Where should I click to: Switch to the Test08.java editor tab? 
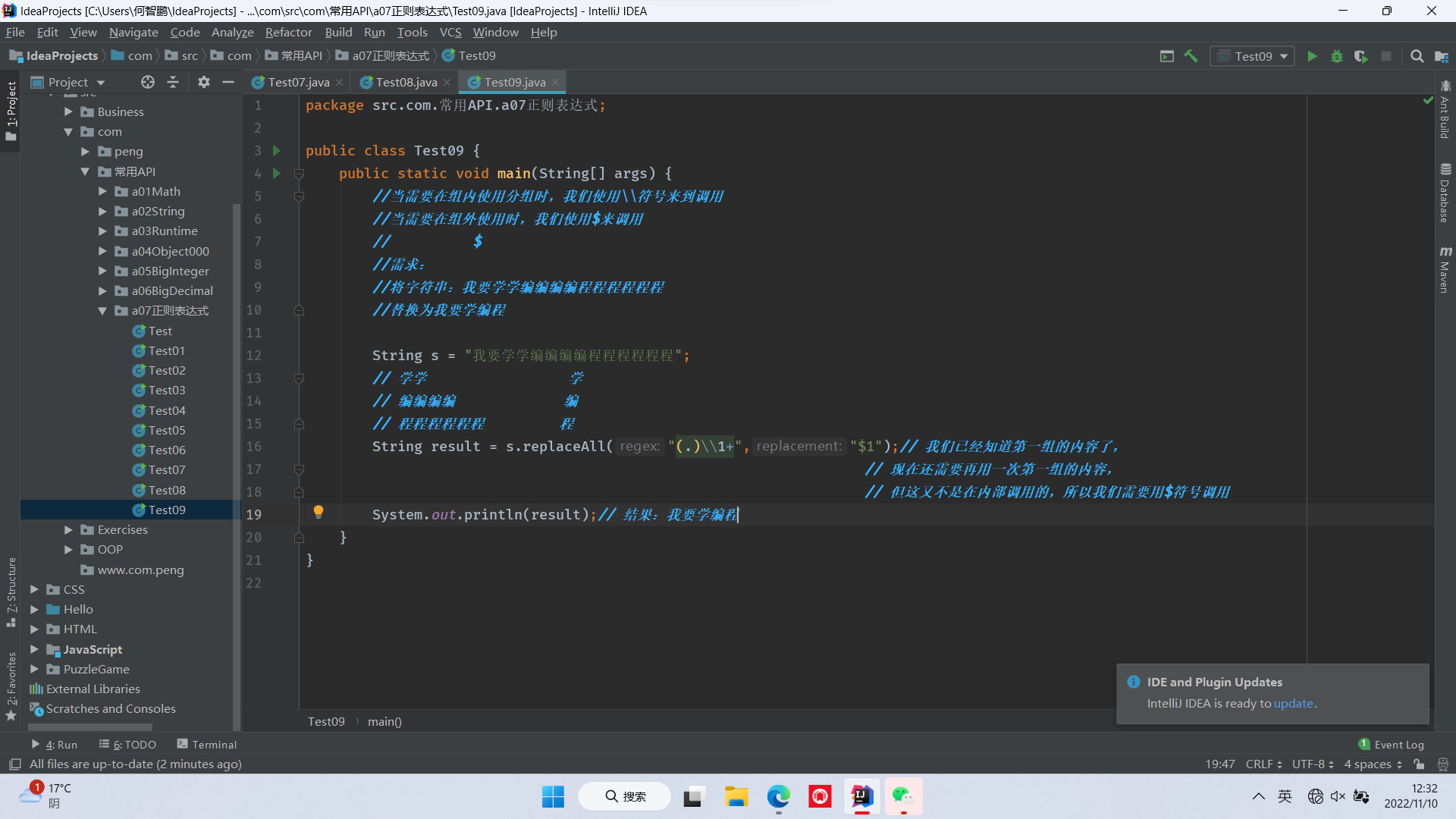click(406, 82)
